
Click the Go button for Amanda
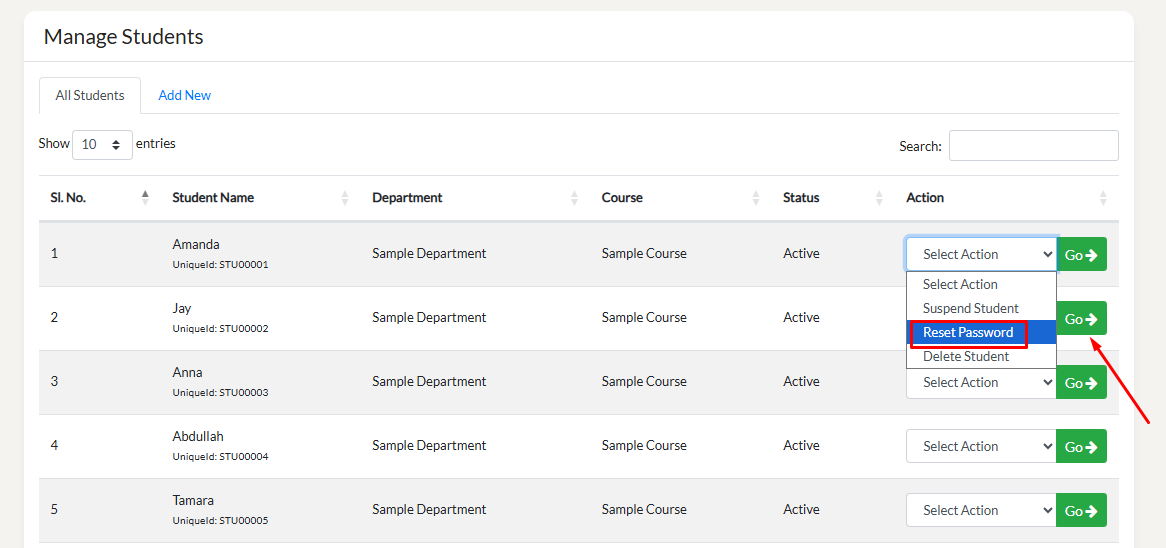click(1081, 254)
